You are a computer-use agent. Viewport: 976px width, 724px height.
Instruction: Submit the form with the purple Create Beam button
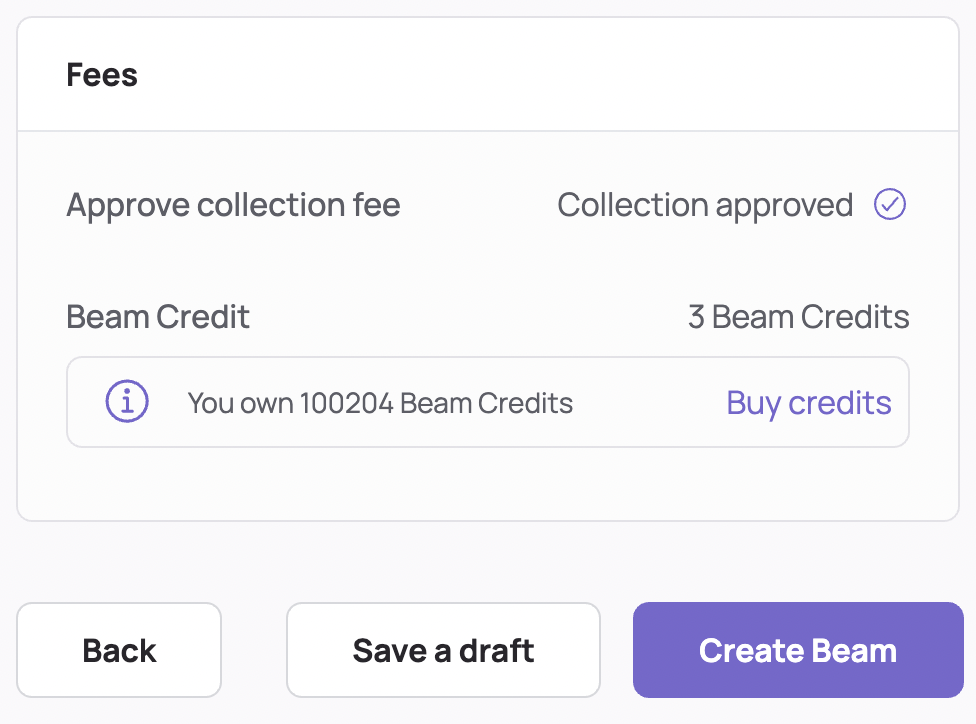(798, 650)
